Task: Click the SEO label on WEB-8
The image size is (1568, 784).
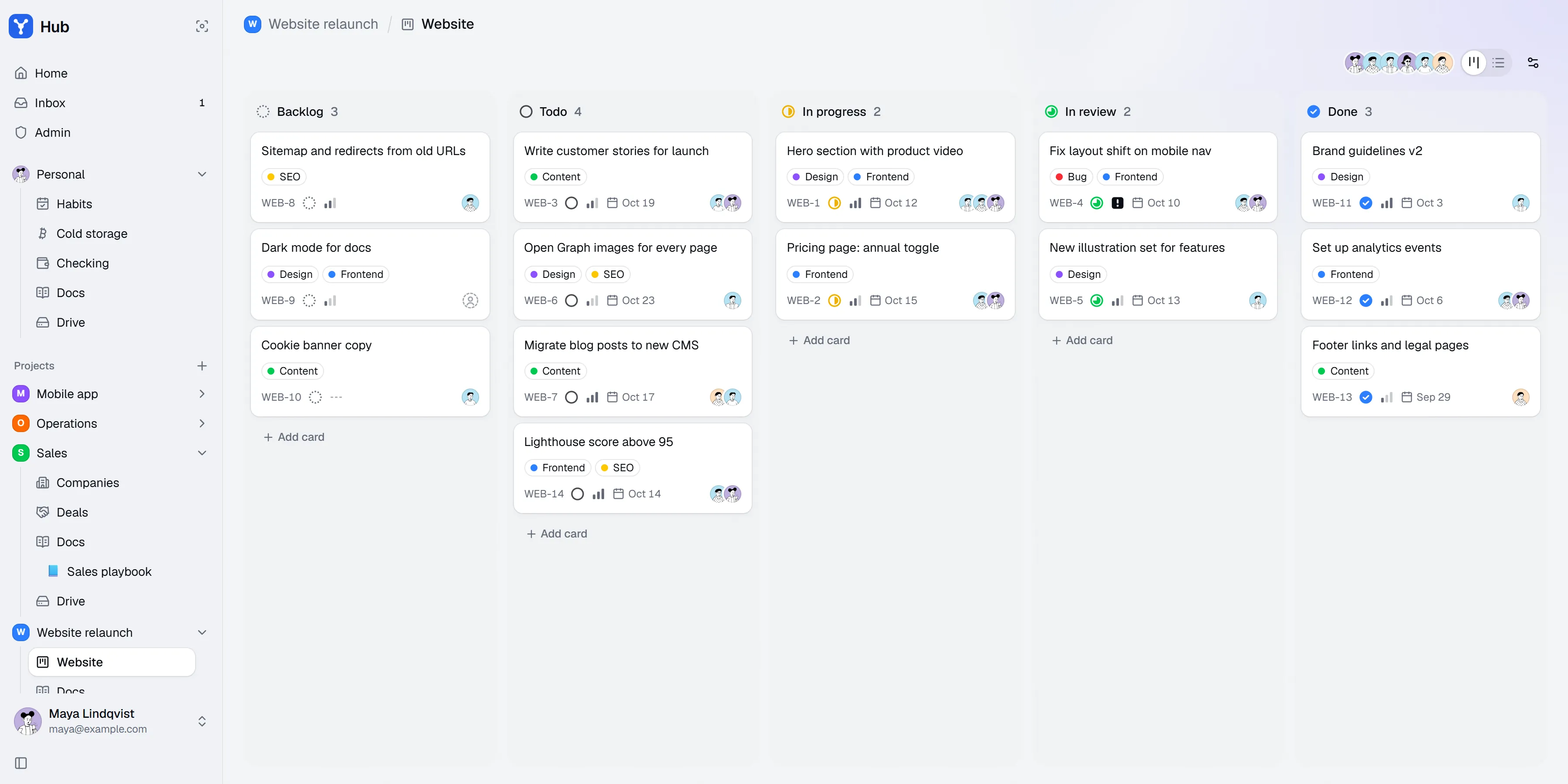Action: point(284,177)
